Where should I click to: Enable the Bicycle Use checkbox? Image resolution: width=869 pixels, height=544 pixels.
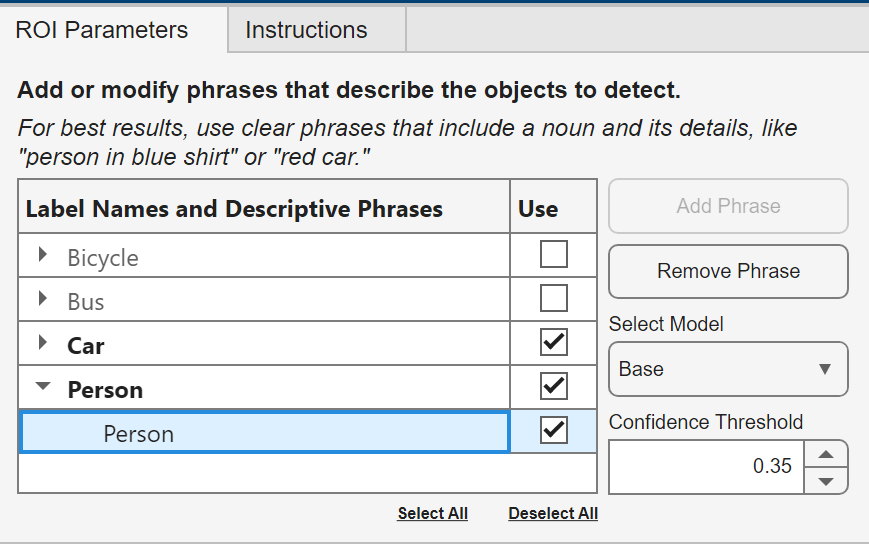tap(553, 255)
